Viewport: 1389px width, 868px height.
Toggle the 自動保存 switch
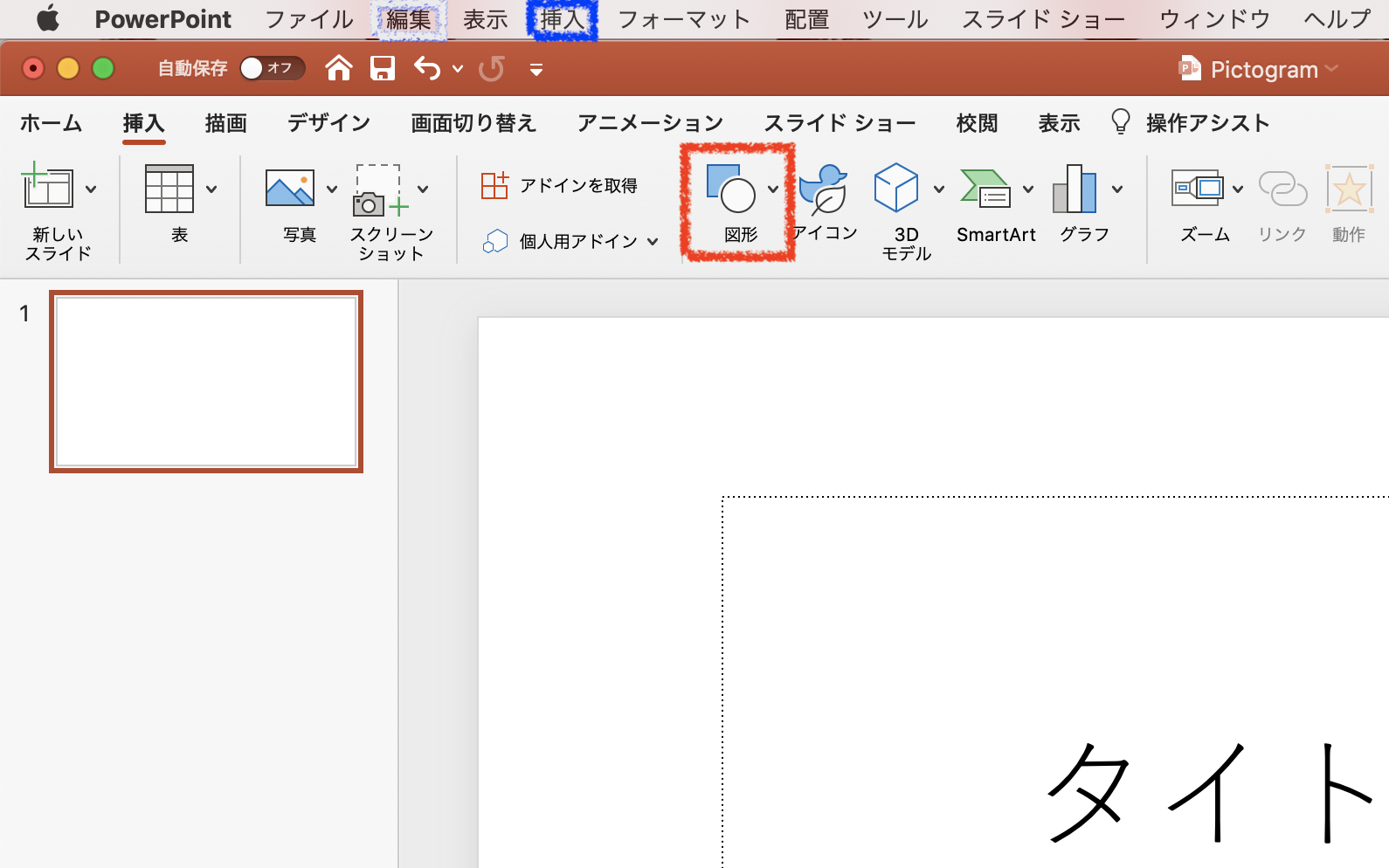[272, 68]
